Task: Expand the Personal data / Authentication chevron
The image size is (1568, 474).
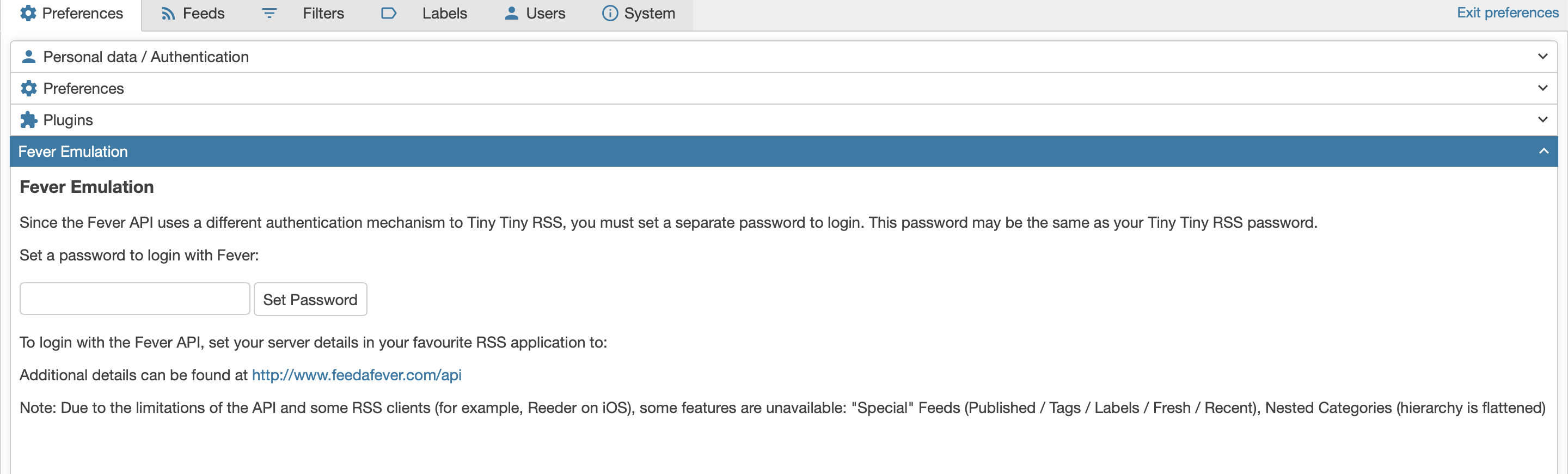Action: pos(1542,57)
